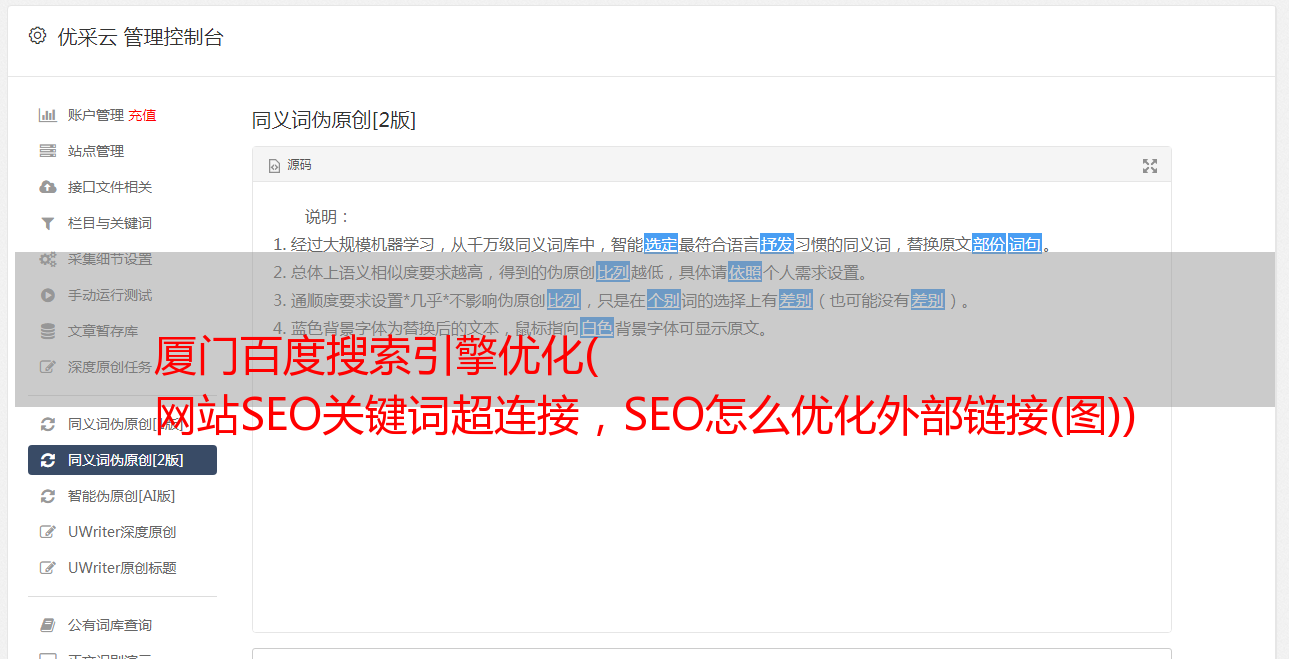Open the UWriter原创标题 menu item
This screenshot has width=1289, height=659.
tap(122, 568)
